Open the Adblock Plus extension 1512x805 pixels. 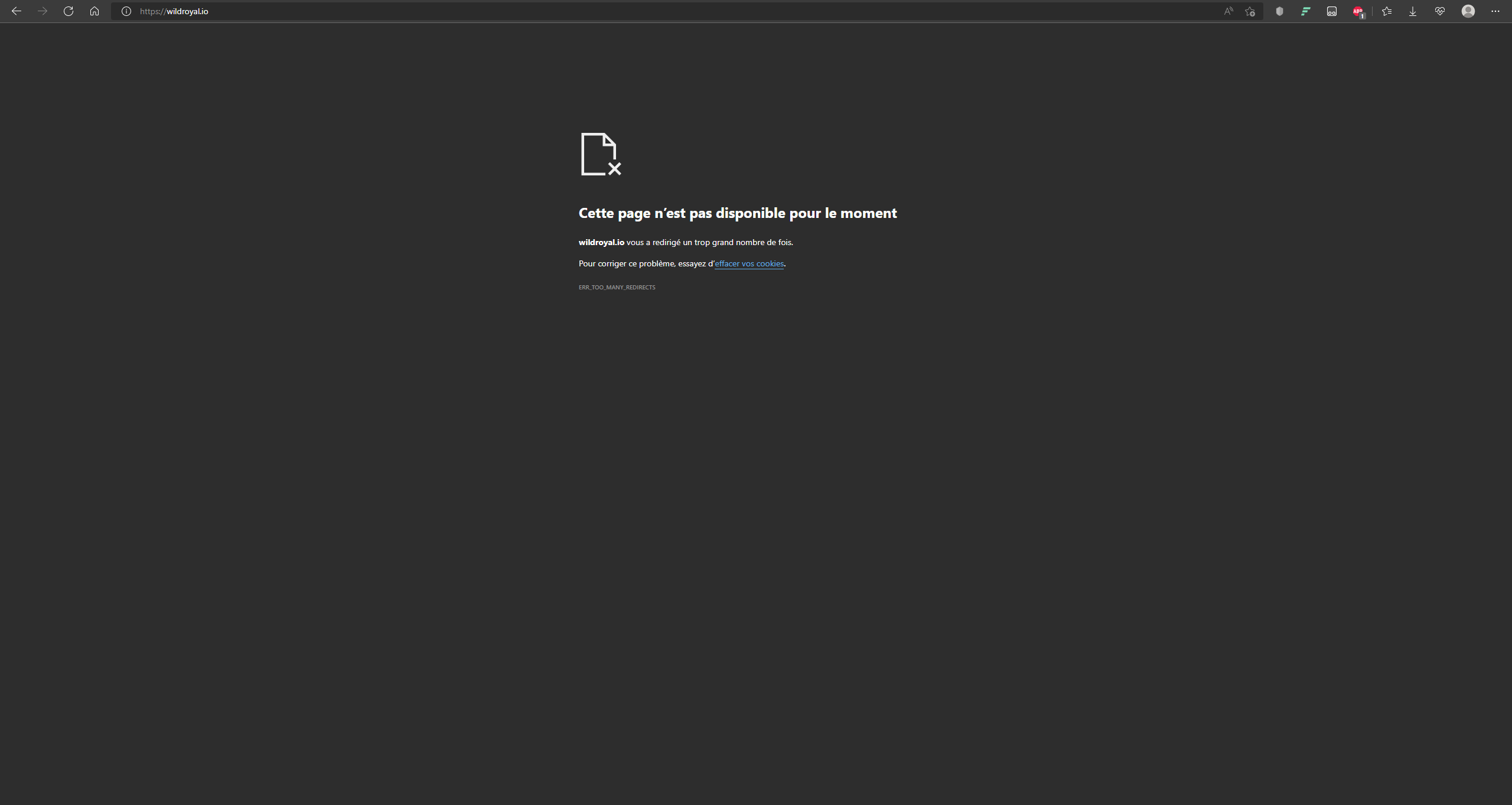click(x=1358, y=11)
